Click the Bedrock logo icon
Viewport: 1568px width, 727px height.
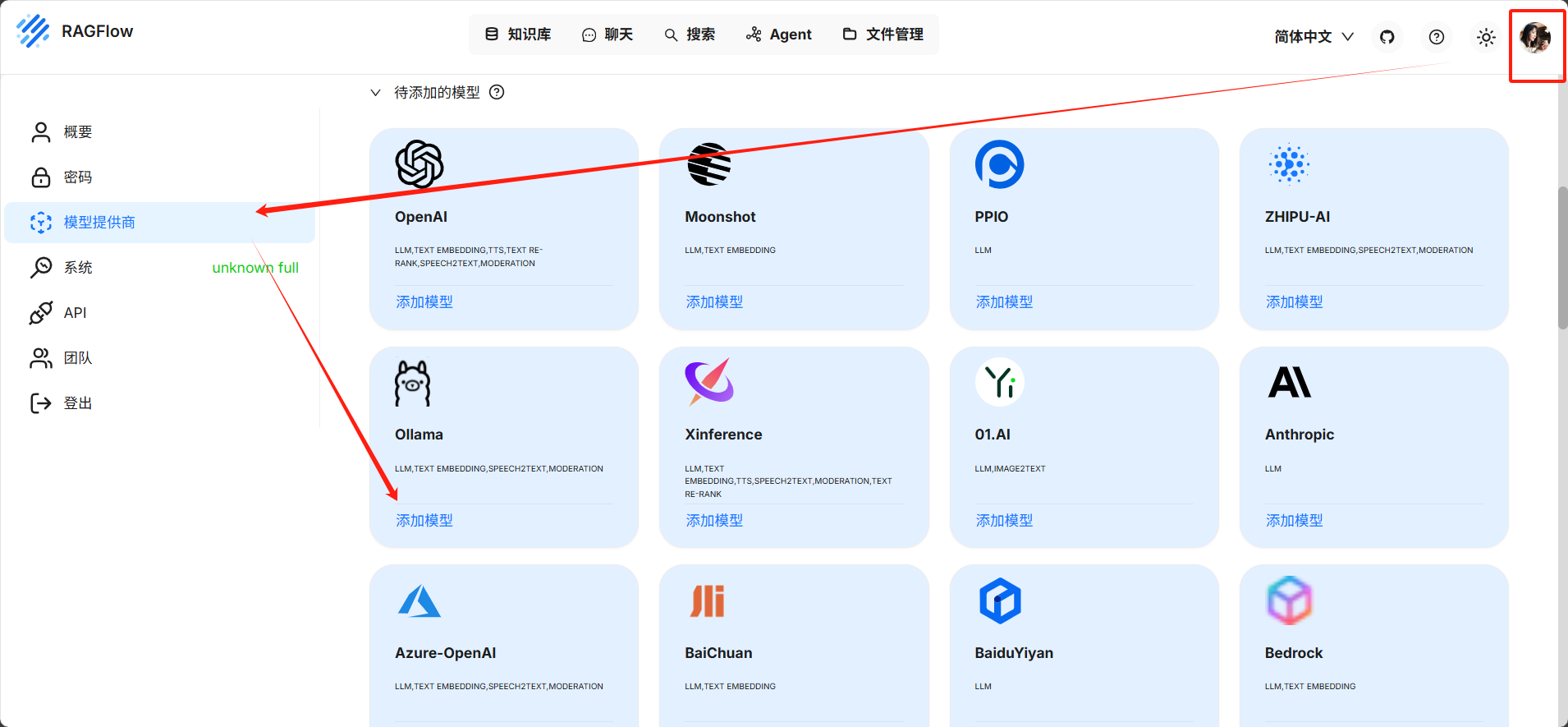(x=1290, y=600)
